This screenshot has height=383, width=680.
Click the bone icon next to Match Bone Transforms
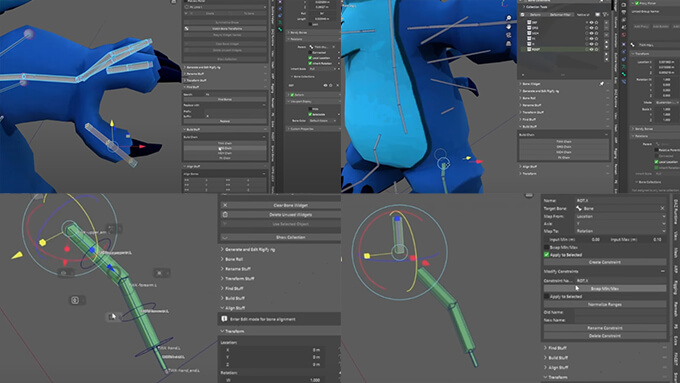(186, 29)
